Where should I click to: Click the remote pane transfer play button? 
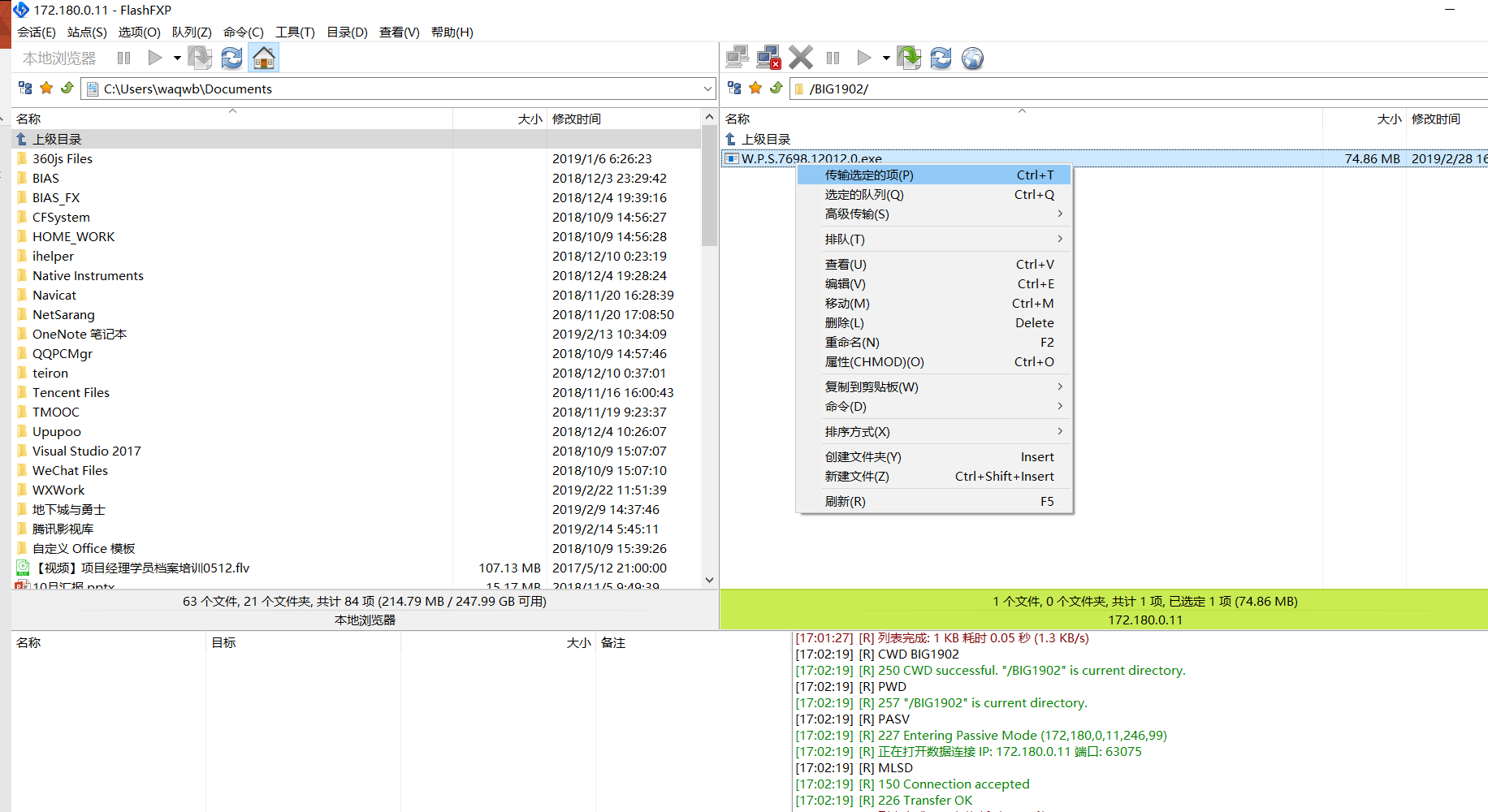863,58
